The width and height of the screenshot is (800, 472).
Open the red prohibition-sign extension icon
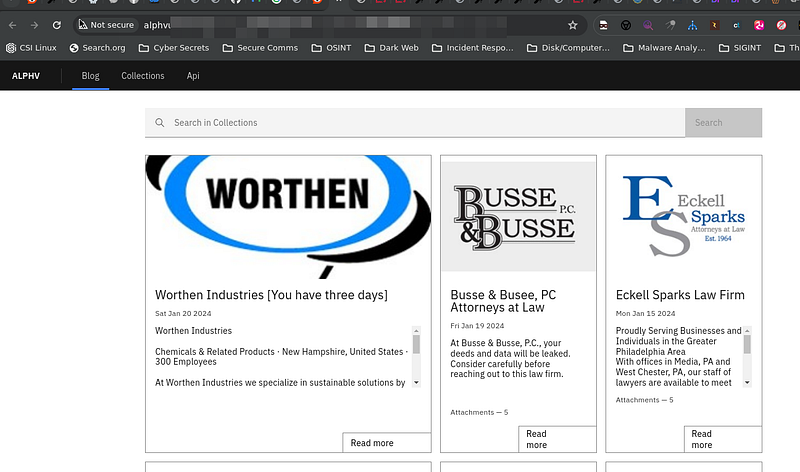tap(781, 25)
